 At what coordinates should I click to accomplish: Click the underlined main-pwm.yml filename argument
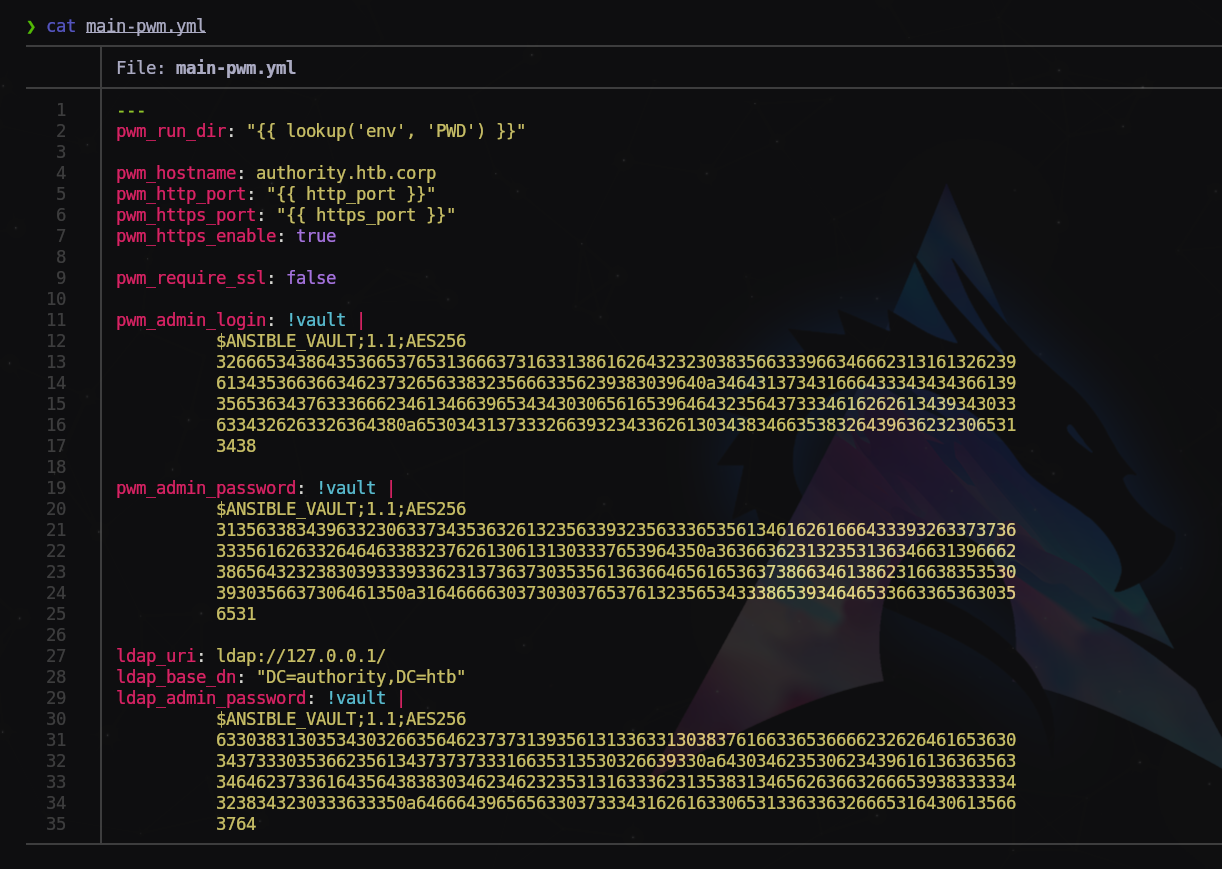point(146,26)
